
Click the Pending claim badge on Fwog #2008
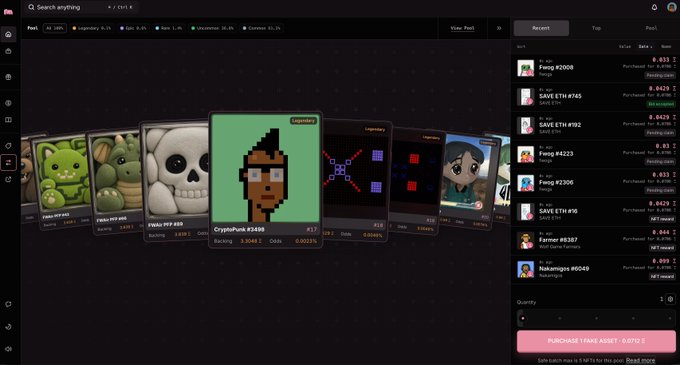(x=660, y=75)
